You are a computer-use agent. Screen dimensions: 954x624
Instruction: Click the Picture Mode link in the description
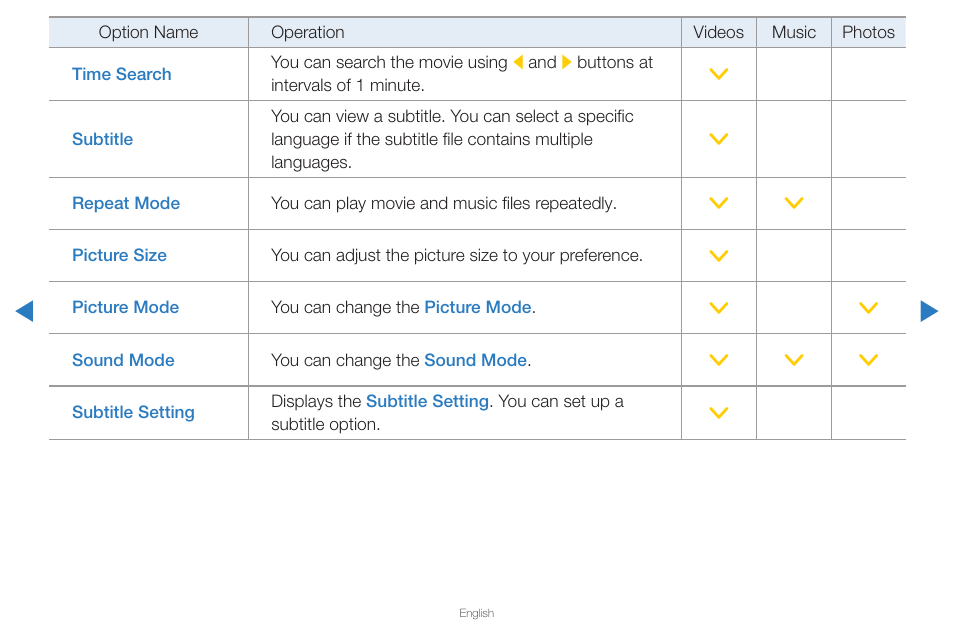478,307
